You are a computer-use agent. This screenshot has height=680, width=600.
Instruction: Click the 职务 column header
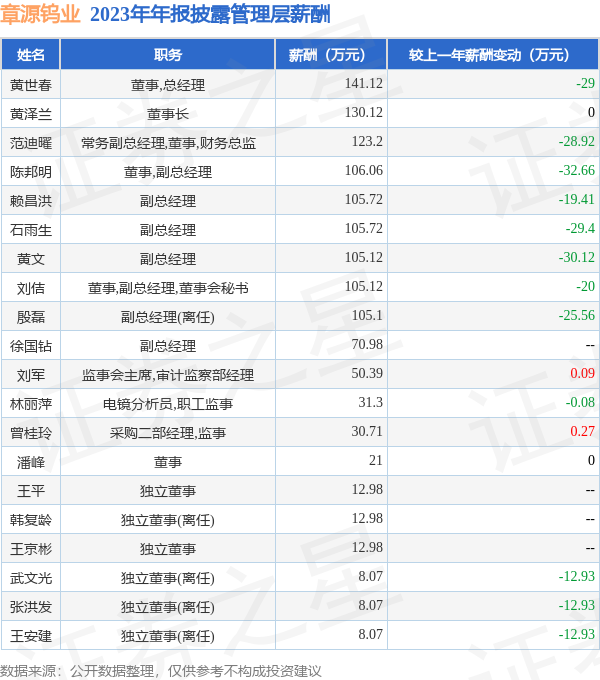(168, 55)
